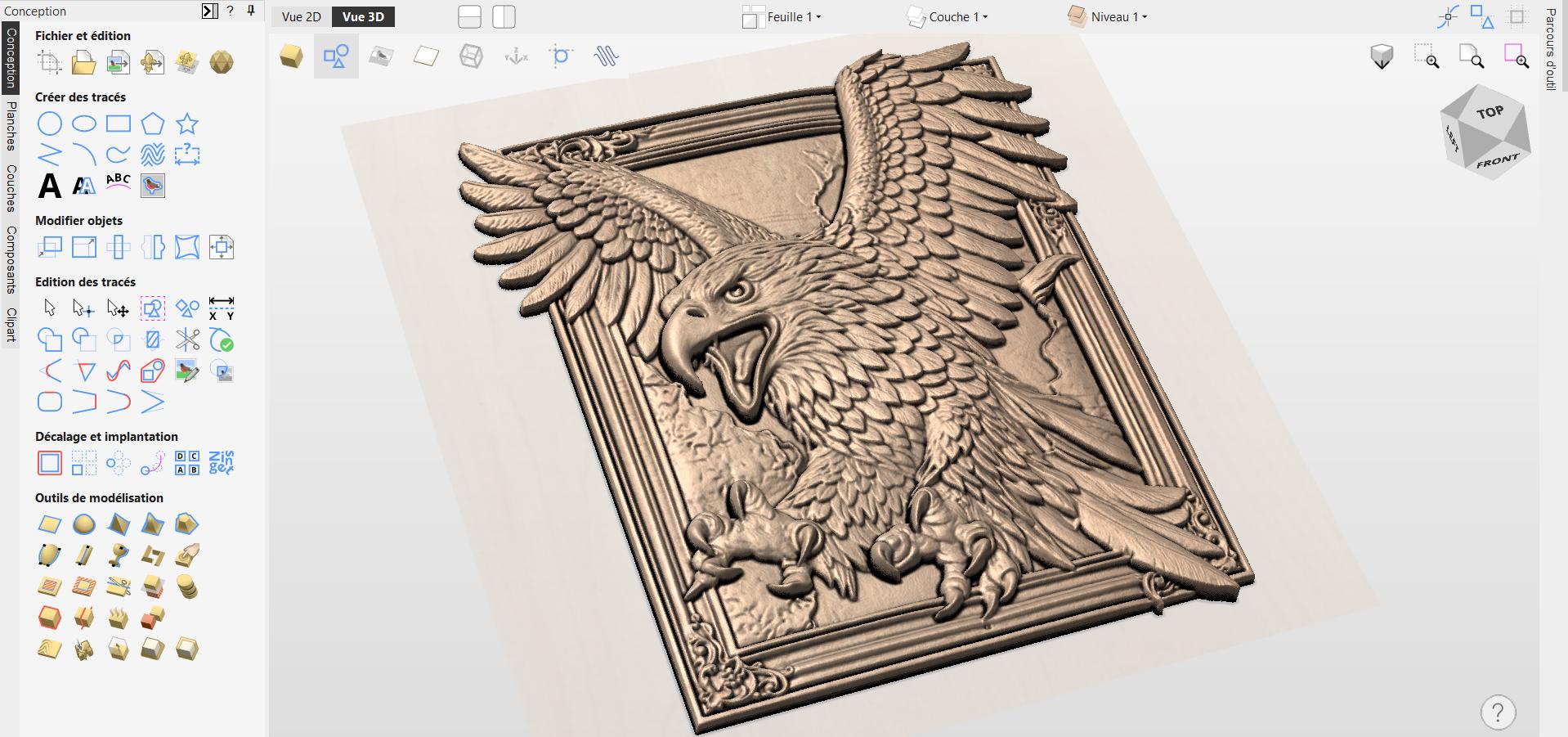The width and height of the screenshot is (1568, 737).
Task: Open the Parcours d'outil side tab
Action: (1550, 49)
